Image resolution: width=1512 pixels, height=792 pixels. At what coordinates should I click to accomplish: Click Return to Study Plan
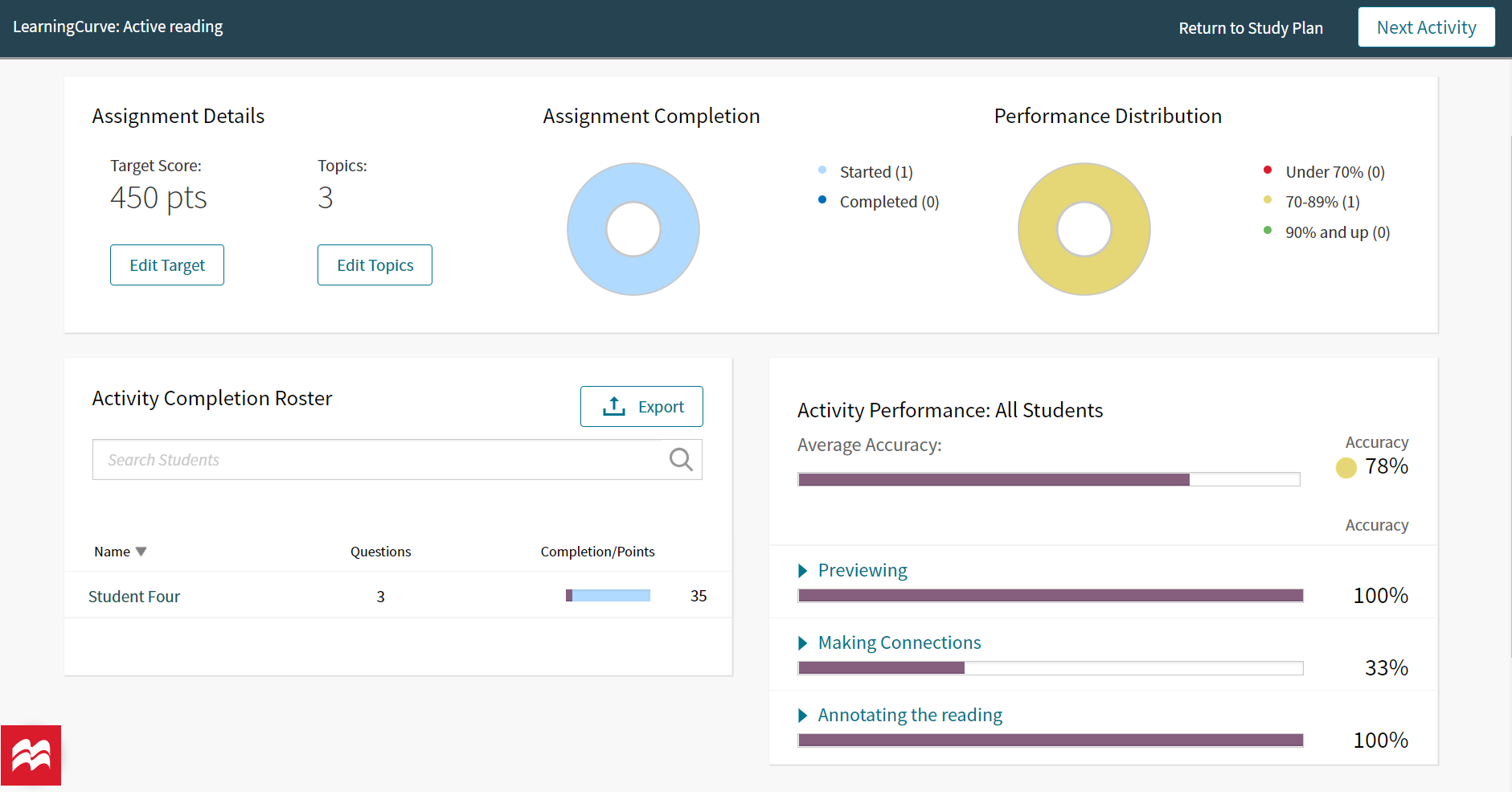coord(1251,27)
